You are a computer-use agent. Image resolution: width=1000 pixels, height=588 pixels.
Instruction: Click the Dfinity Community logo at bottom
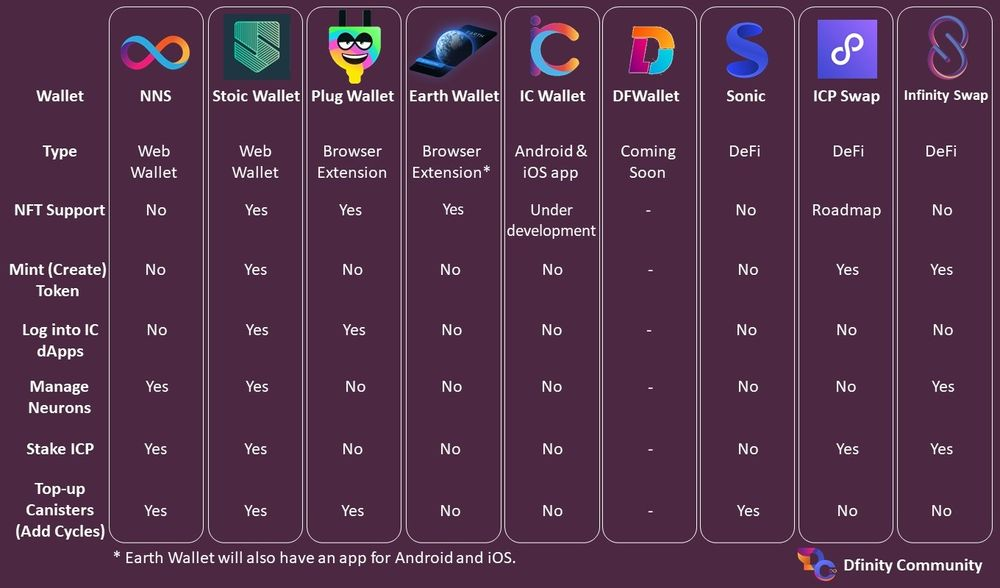click(x=816, y=564)
